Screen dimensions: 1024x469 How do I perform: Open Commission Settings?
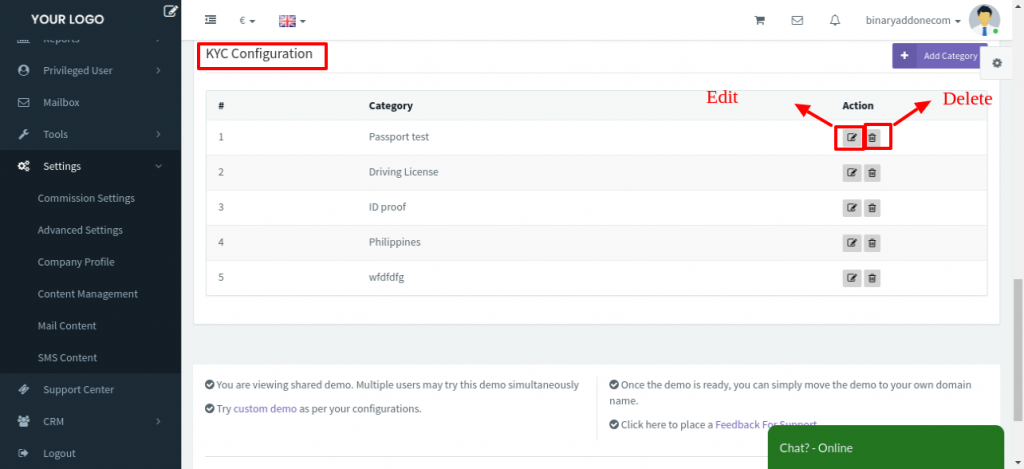point(86,198)
